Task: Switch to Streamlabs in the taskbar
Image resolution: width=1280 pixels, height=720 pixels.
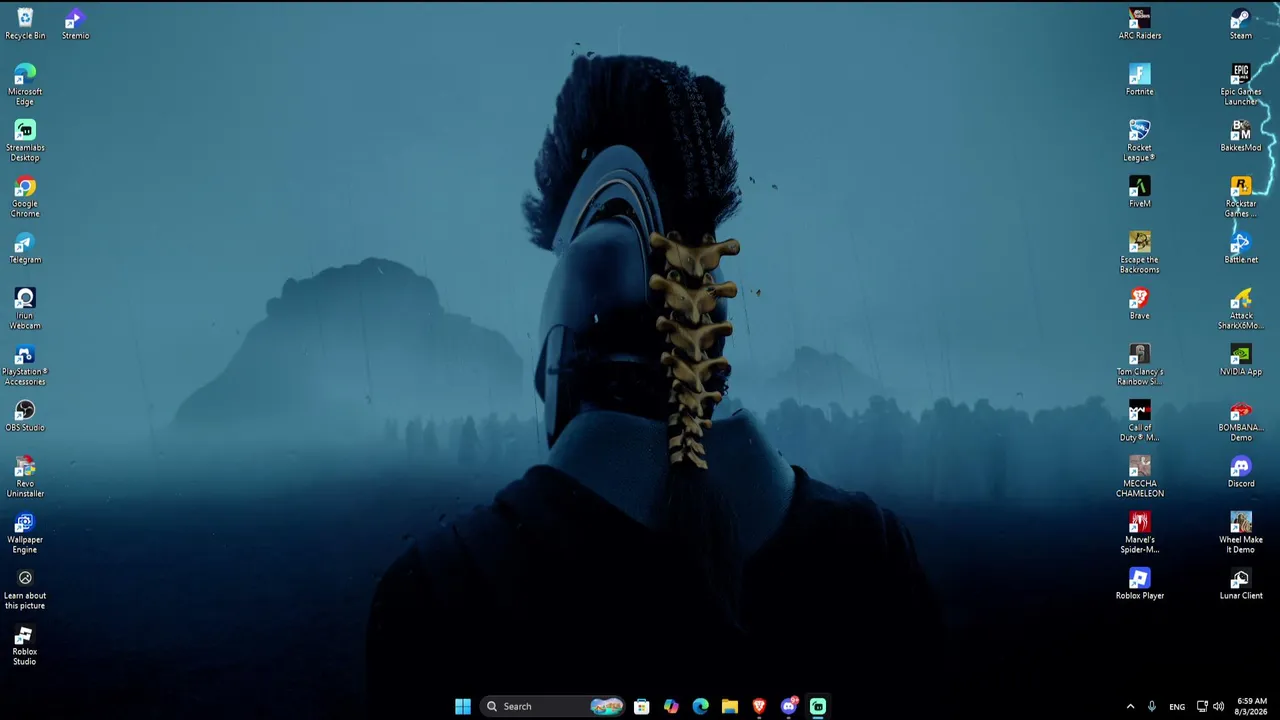Action: [x=818, y=706]
